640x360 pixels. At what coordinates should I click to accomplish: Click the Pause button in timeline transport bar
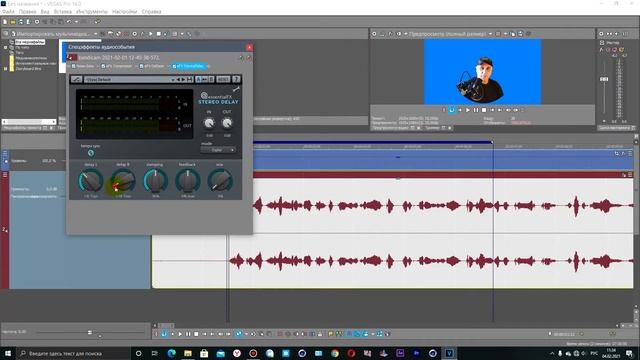tap(188, 334)
